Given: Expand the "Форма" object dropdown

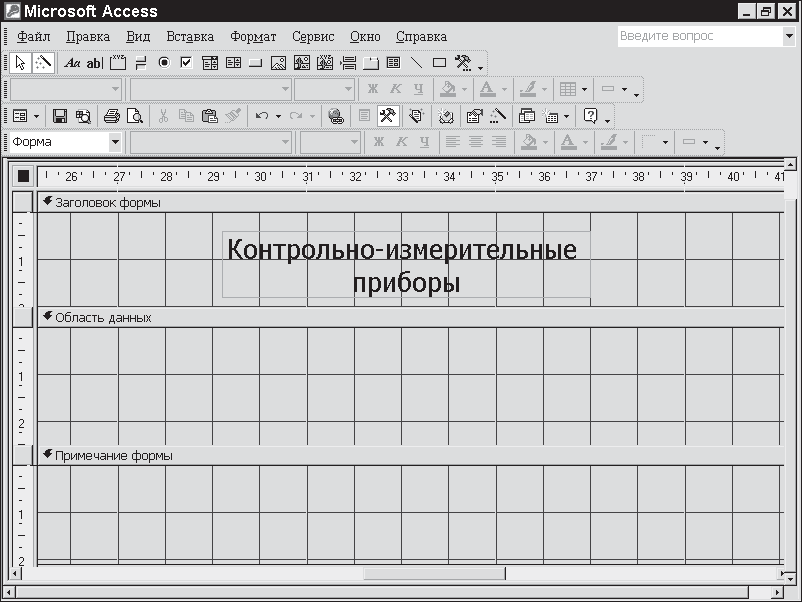Looking at the screenshot, I should point(114,143).
